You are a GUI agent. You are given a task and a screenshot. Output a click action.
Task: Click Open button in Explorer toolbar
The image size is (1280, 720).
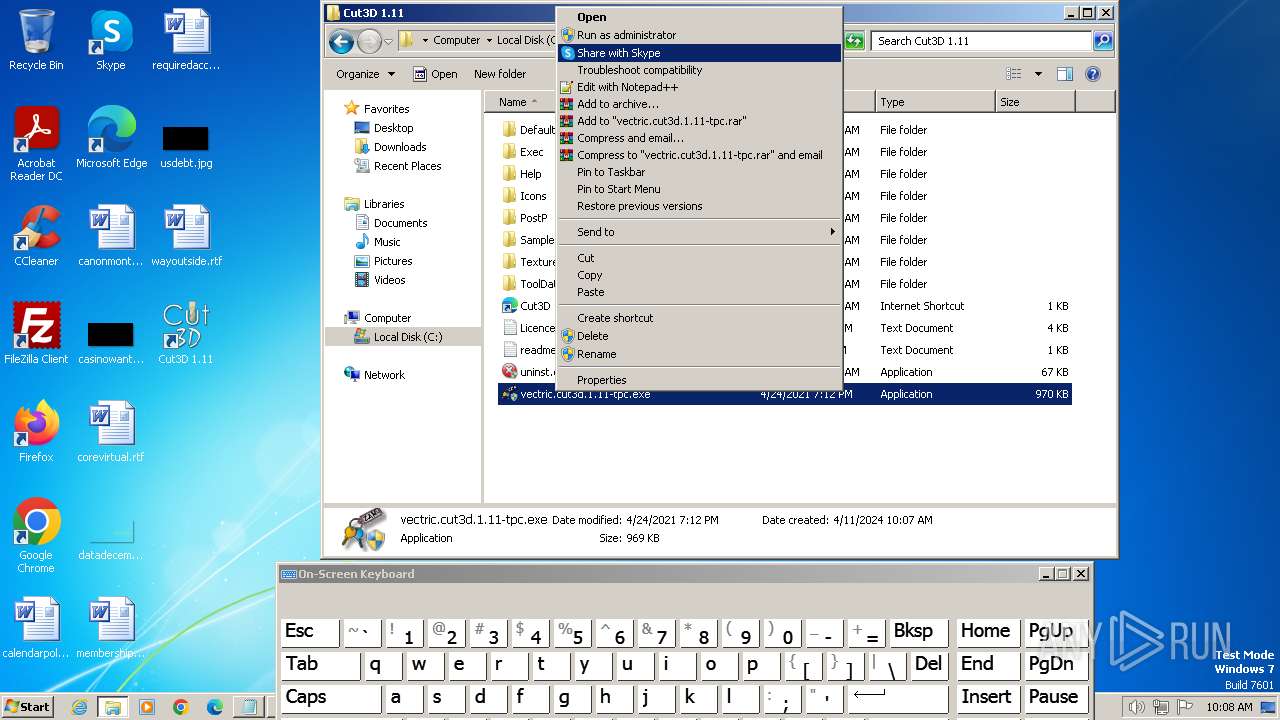click(x=435, y=74)
